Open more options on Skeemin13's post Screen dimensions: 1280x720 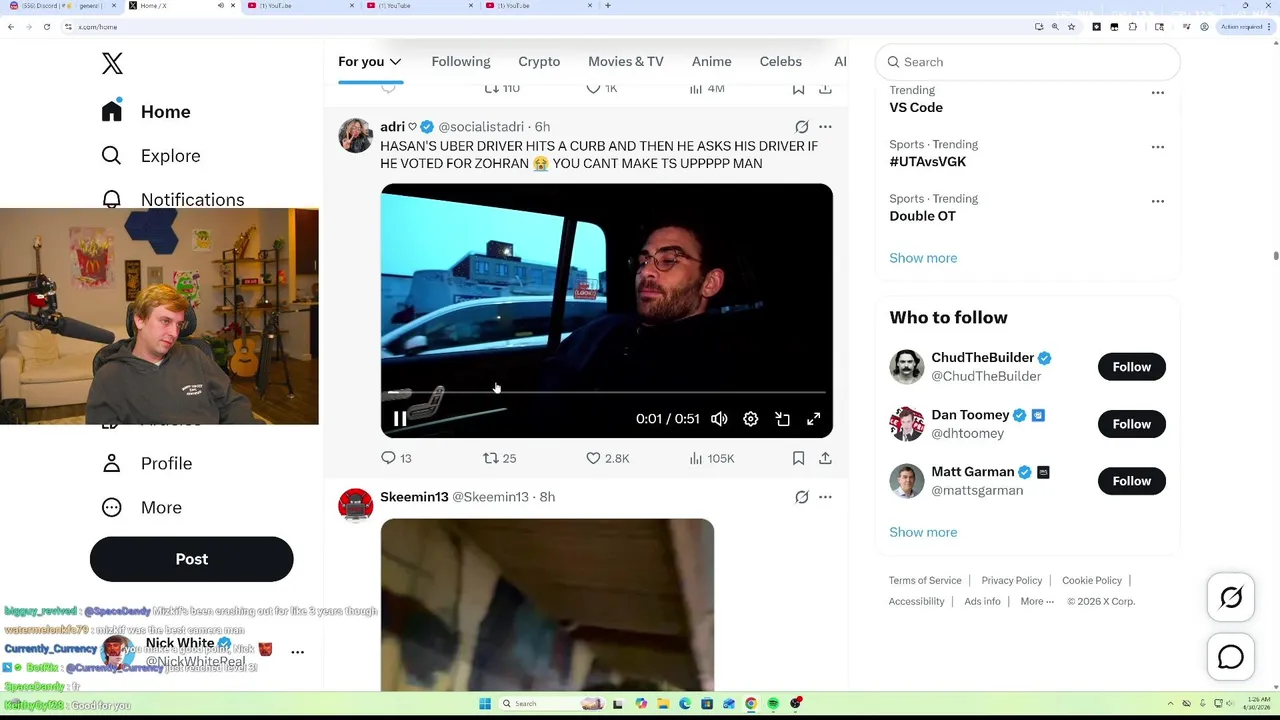tap(825, 497)
